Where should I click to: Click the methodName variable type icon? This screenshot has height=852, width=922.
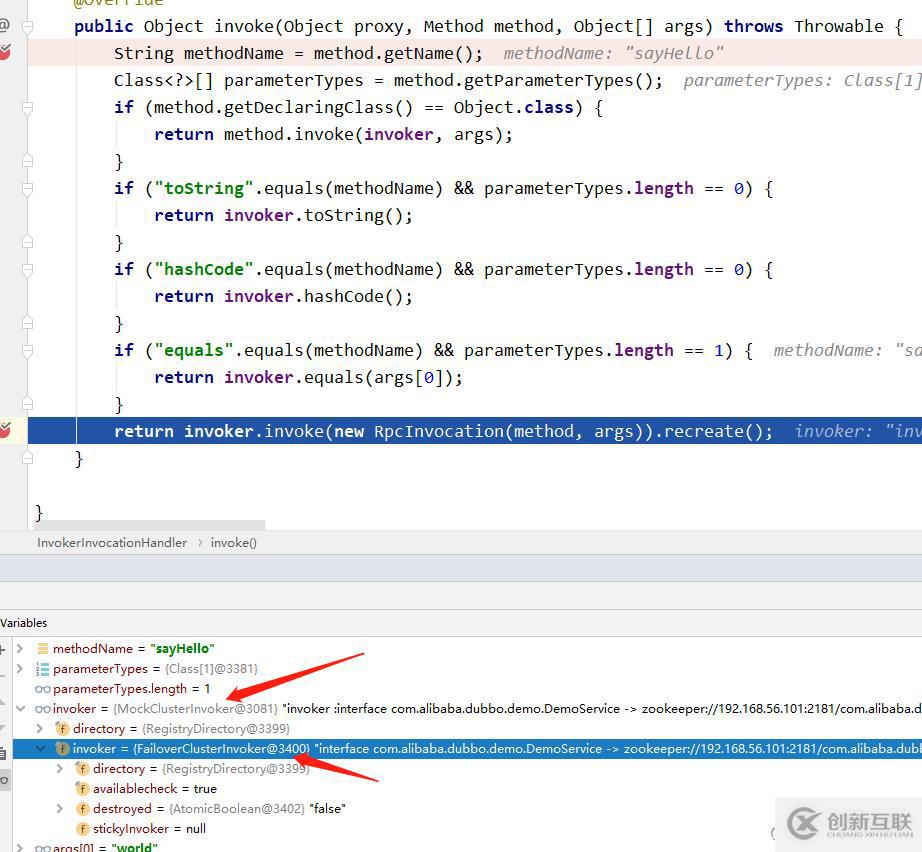point(42,648)
